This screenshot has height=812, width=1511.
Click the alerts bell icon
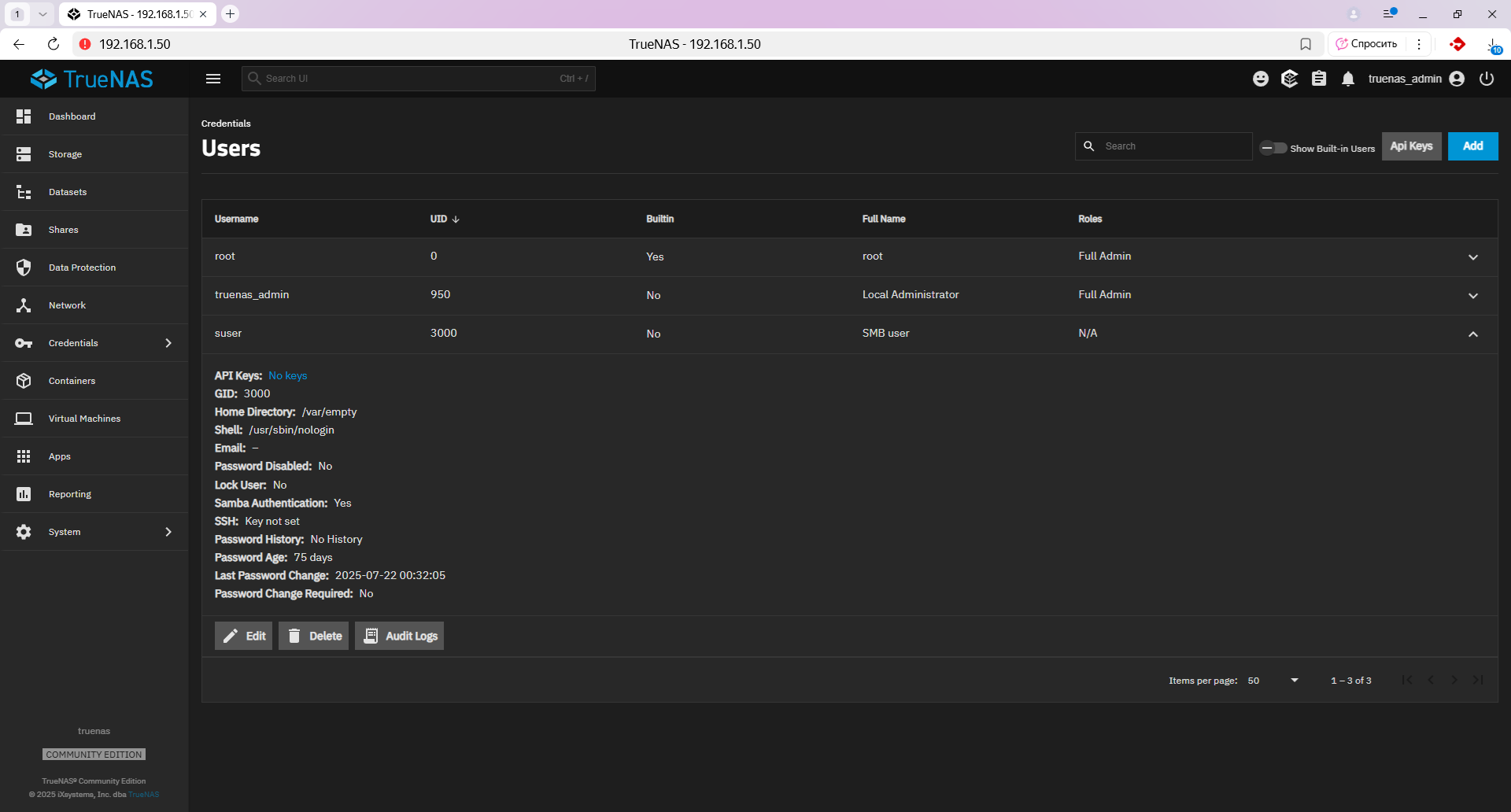click(1348, 79)
